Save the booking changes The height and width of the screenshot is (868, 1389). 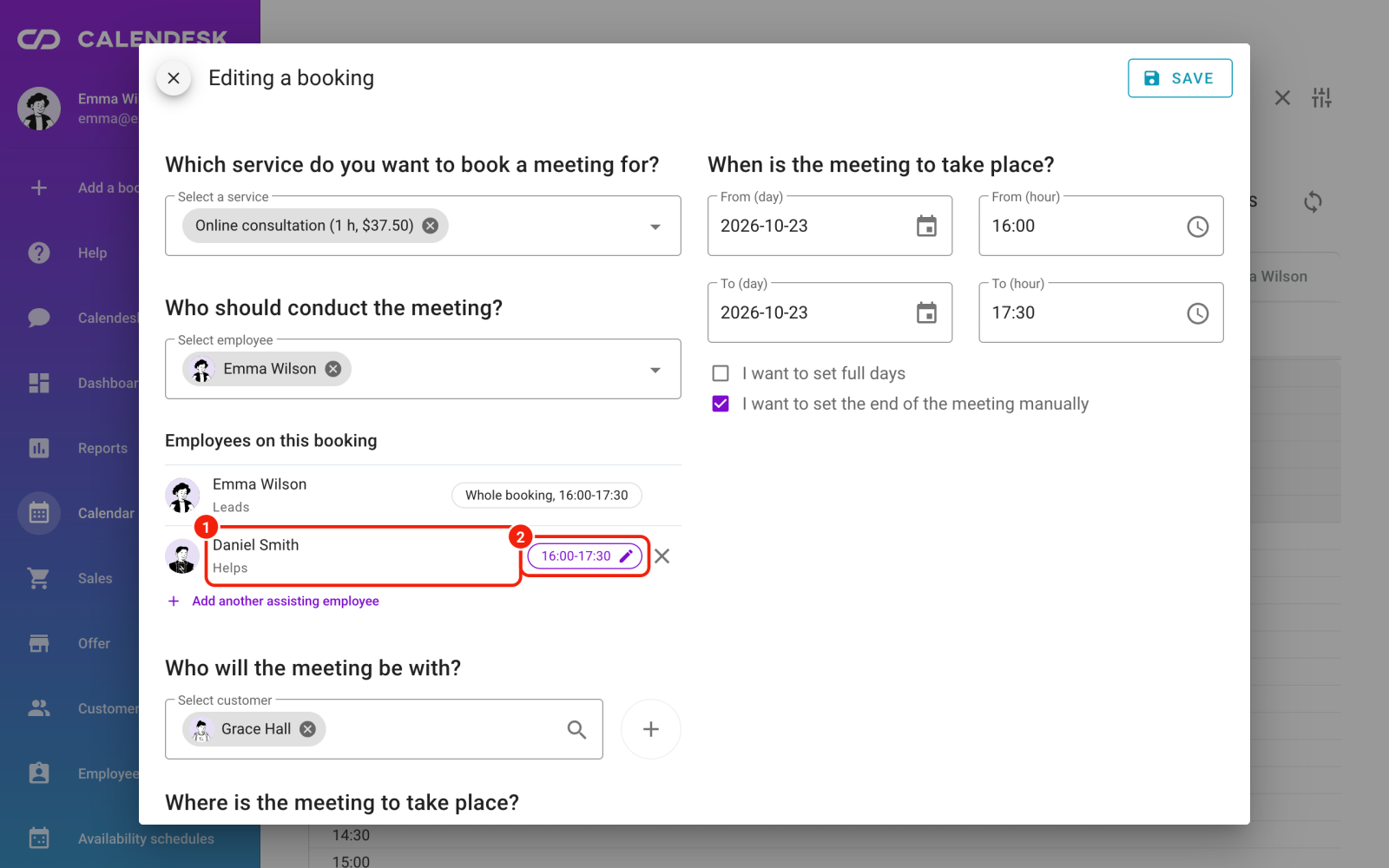[1180, 78]
